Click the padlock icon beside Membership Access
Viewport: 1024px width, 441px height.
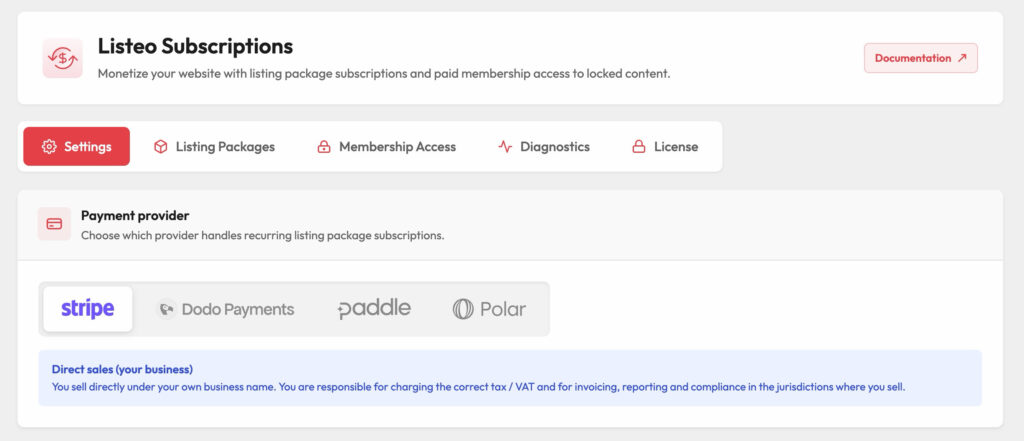tap(324, 146)
